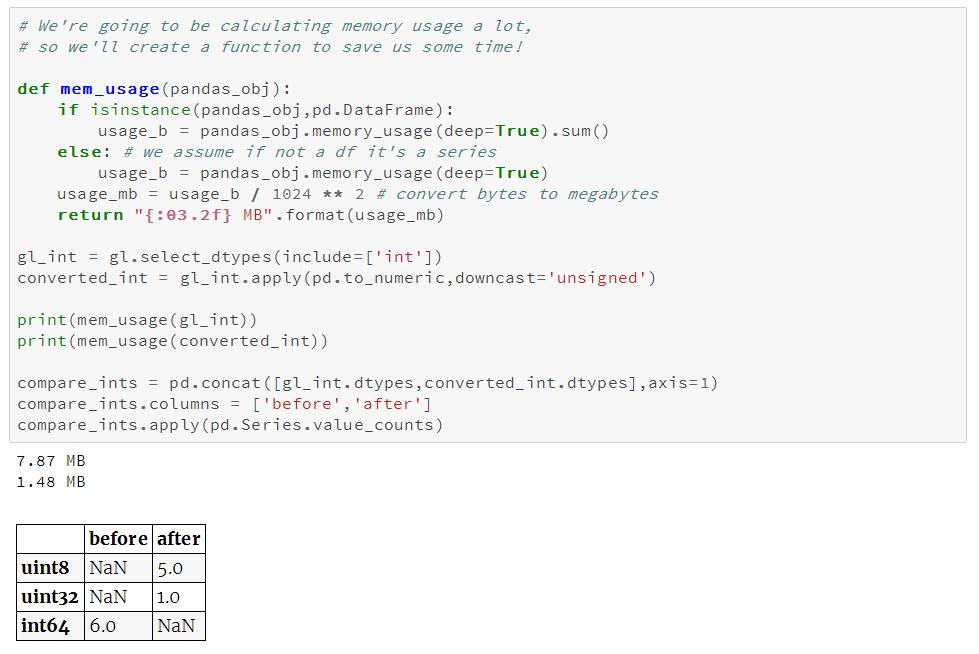The image size is (979, 654).
Task: Click the 5.0 value in the table
Action: [x=169, y=568]
